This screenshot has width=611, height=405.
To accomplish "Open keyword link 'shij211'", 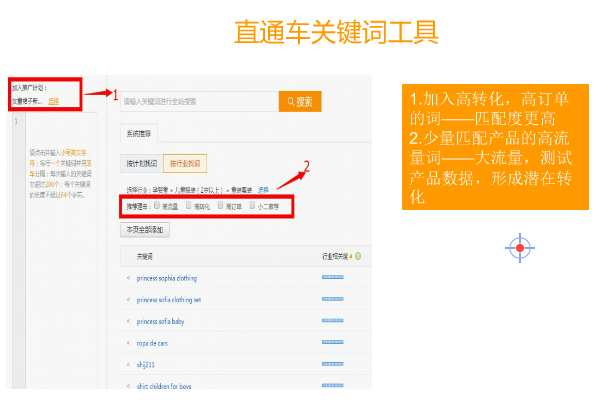I will (145, 364).
